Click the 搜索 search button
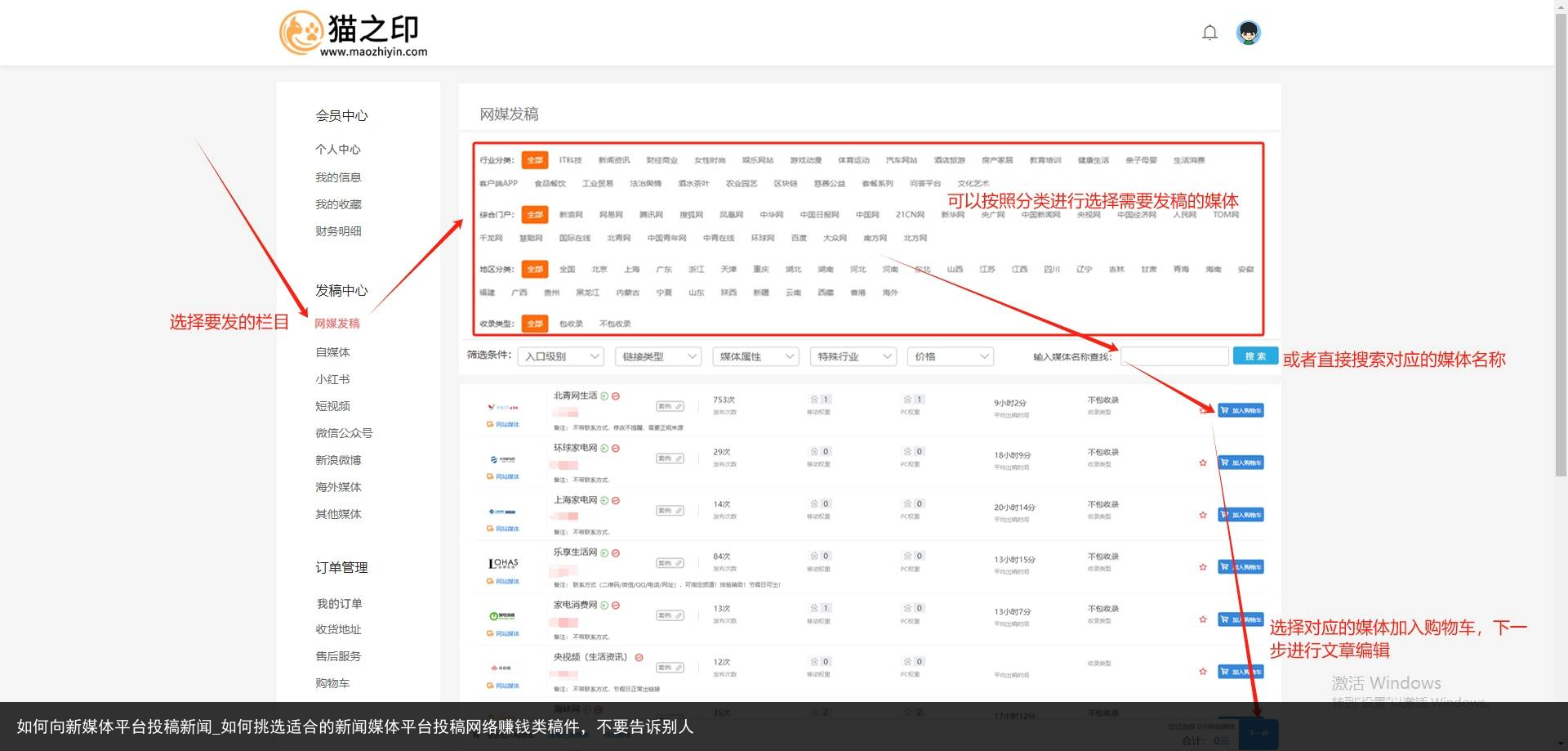Viewport: 1568px width, 751px height. [x=1255, y=356]
